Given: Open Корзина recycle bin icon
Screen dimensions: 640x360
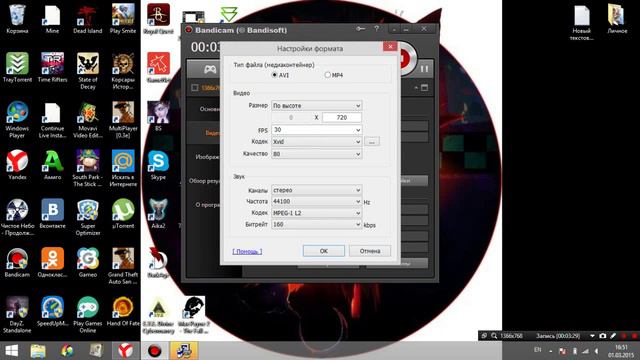Looking at the screenshot, I should click(17, 19).
